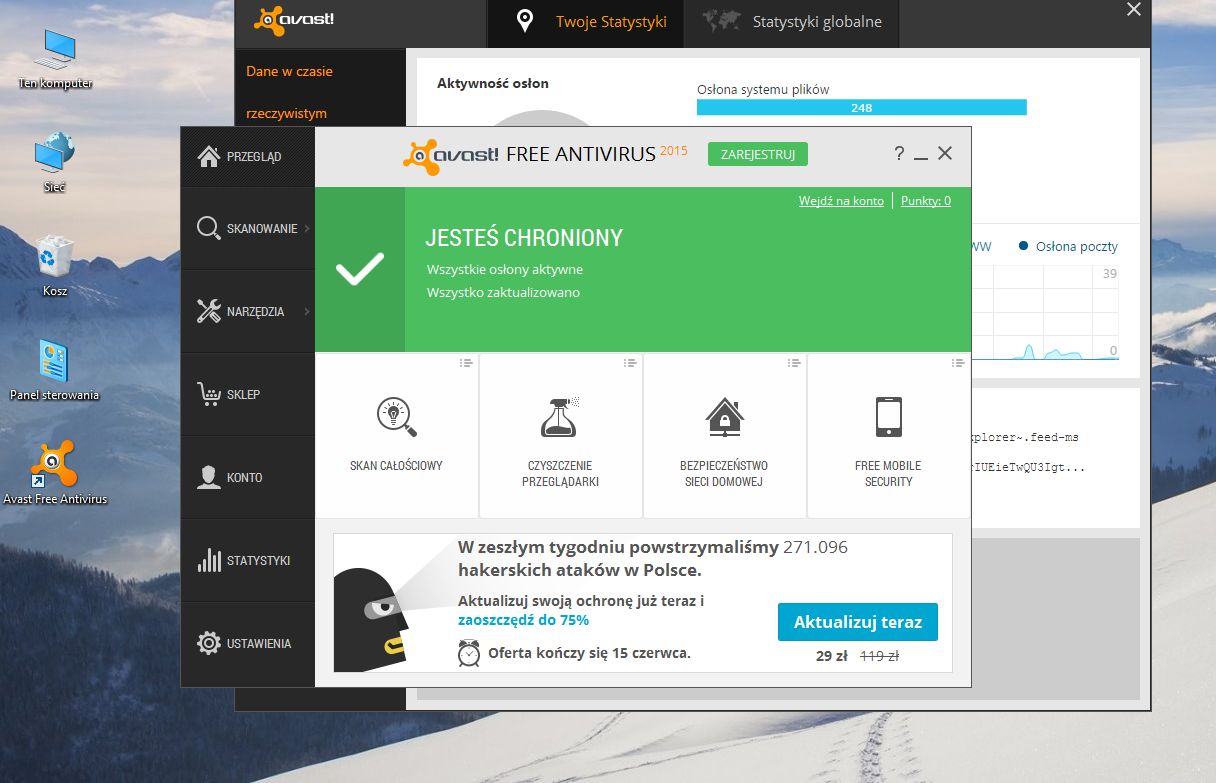The image size is (1216, 783).
Task: Open Narzędzia wrench icon in sidebar
Action: pyautogui.click(x=208, y=311)
